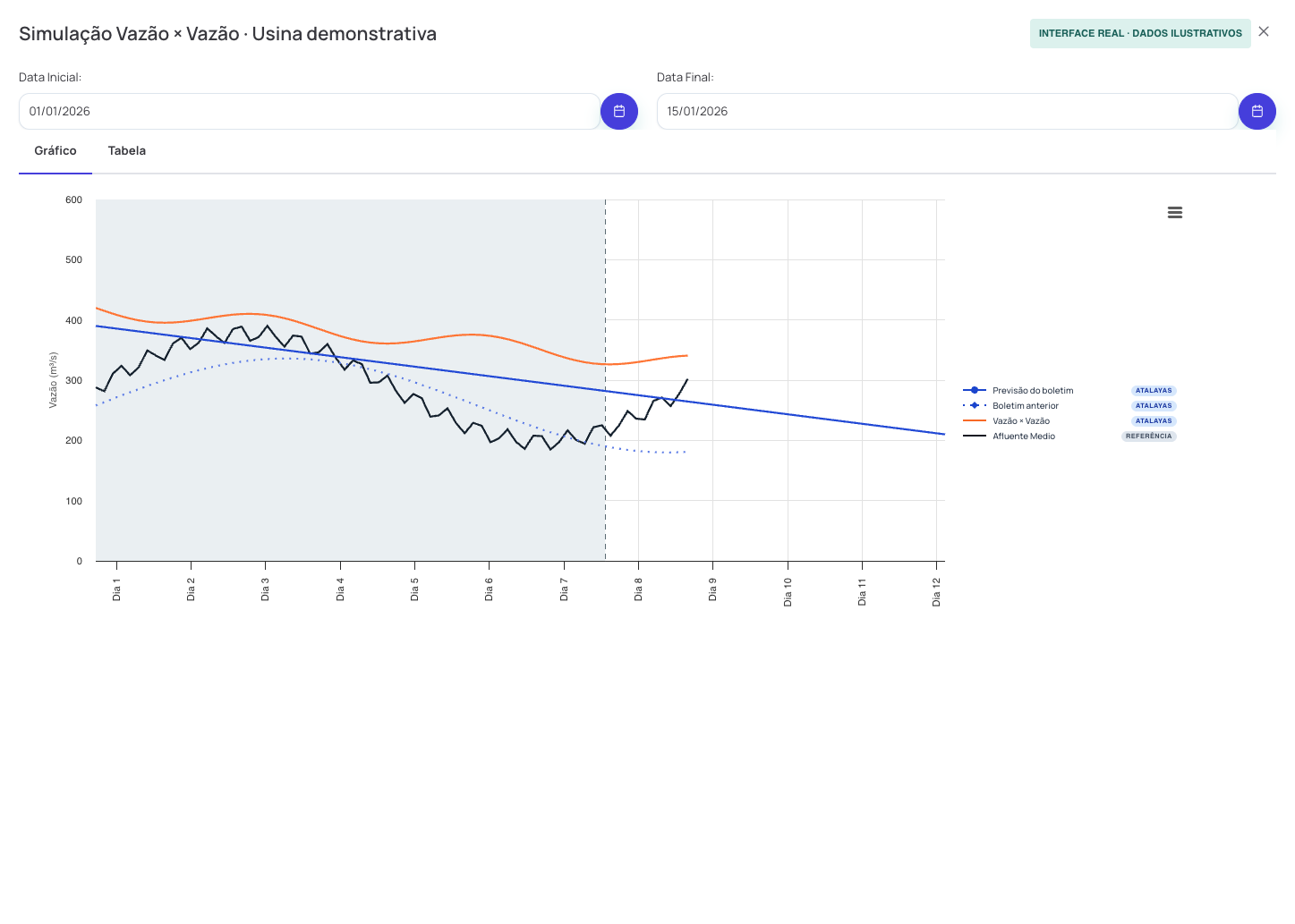Toggle Boletim anterior legend series

coord(1026,406)
